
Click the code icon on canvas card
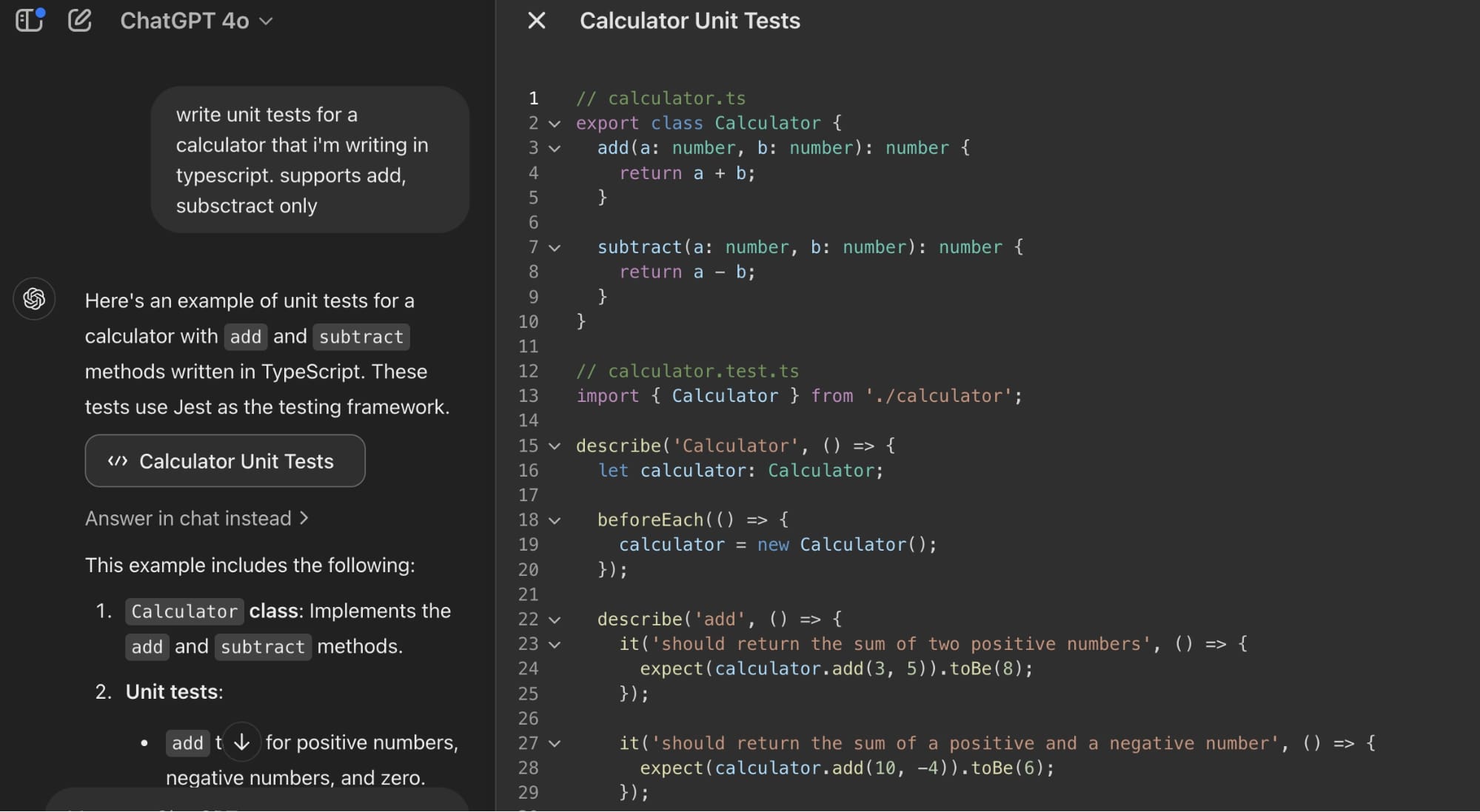[118, 461]
